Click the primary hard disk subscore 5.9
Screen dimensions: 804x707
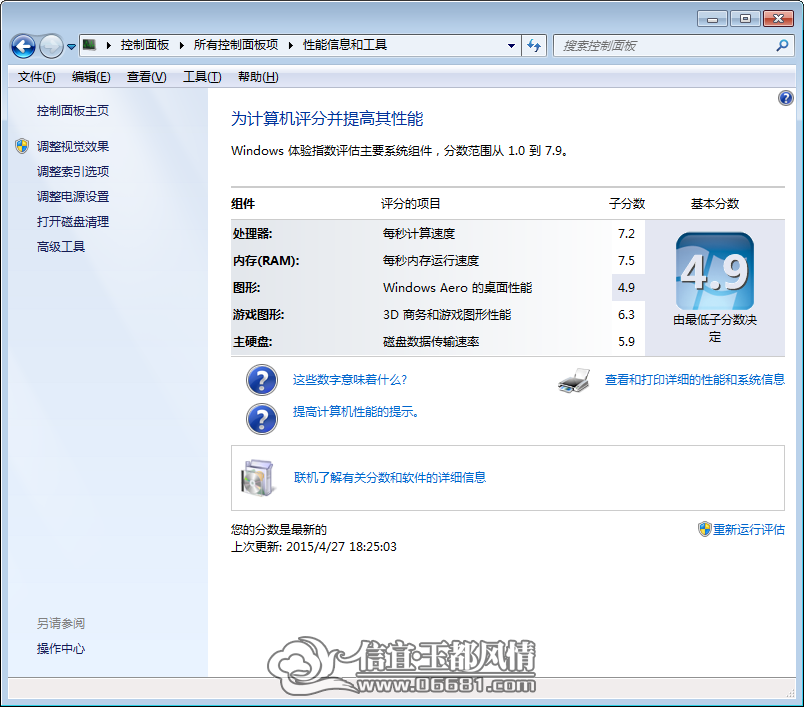click(626, 342)
